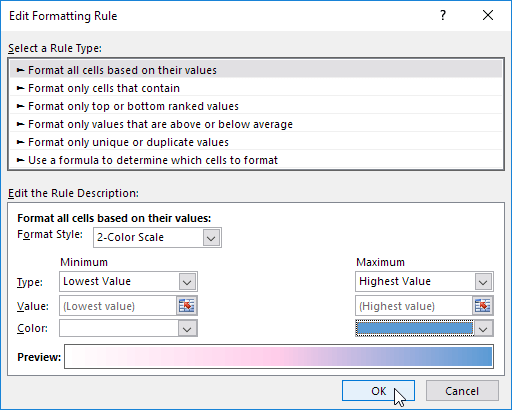Click the Minimum Lowest value input field
512x410 pixels.
pyautogui.click(x=118, y=306)
